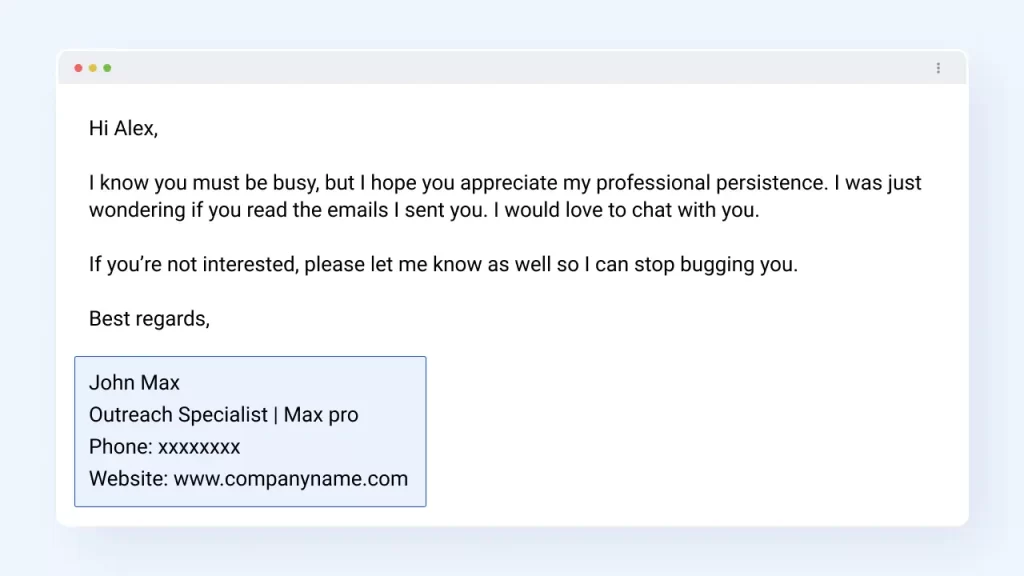Image resolution: width=1024 pixels, height=576 pixels.
Task: Place cursor on 'Best regards,' closing line
Action: 149,319
